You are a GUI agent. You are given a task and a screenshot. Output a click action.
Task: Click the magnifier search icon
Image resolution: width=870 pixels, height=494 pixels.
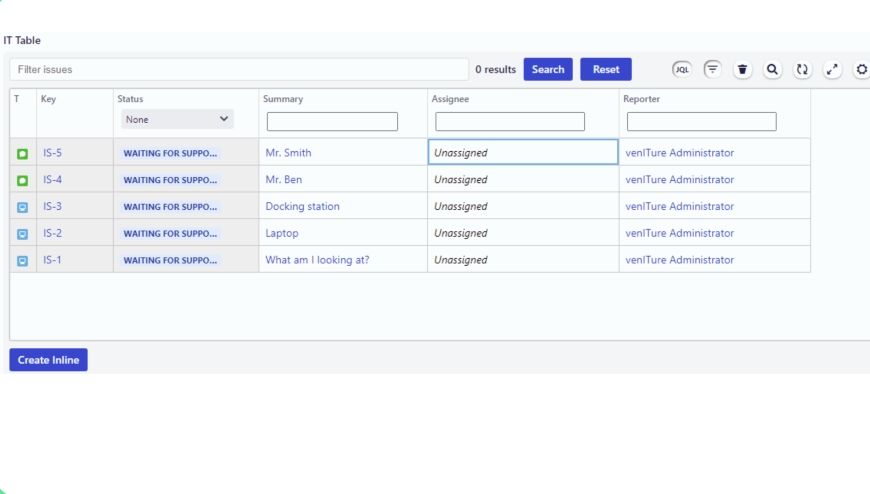772,69
